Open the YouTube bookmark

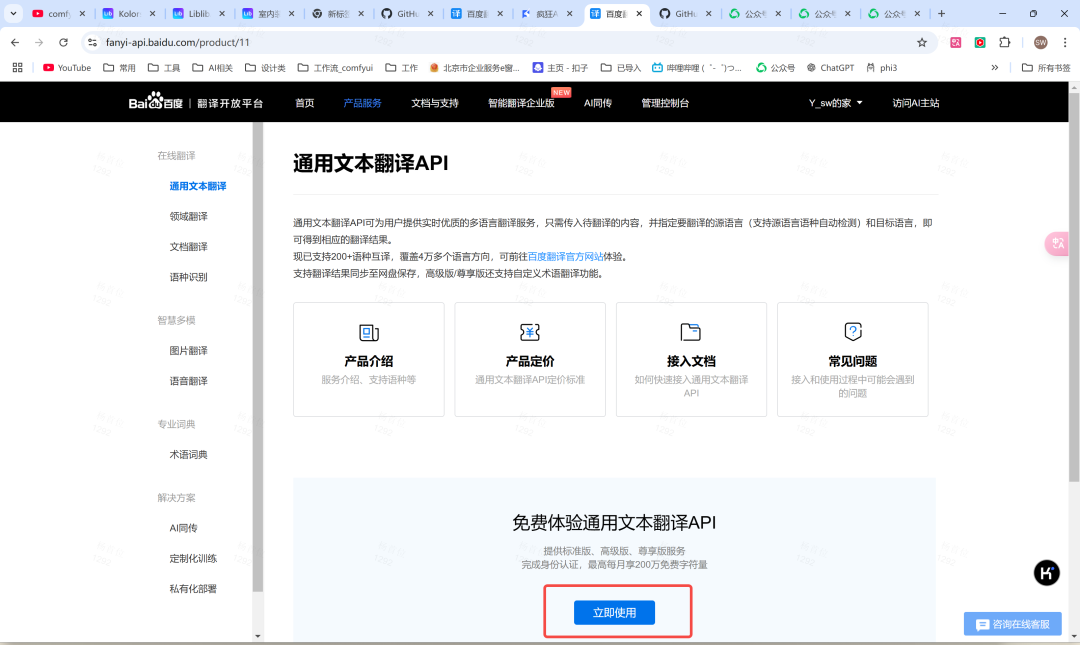point(67,68)
